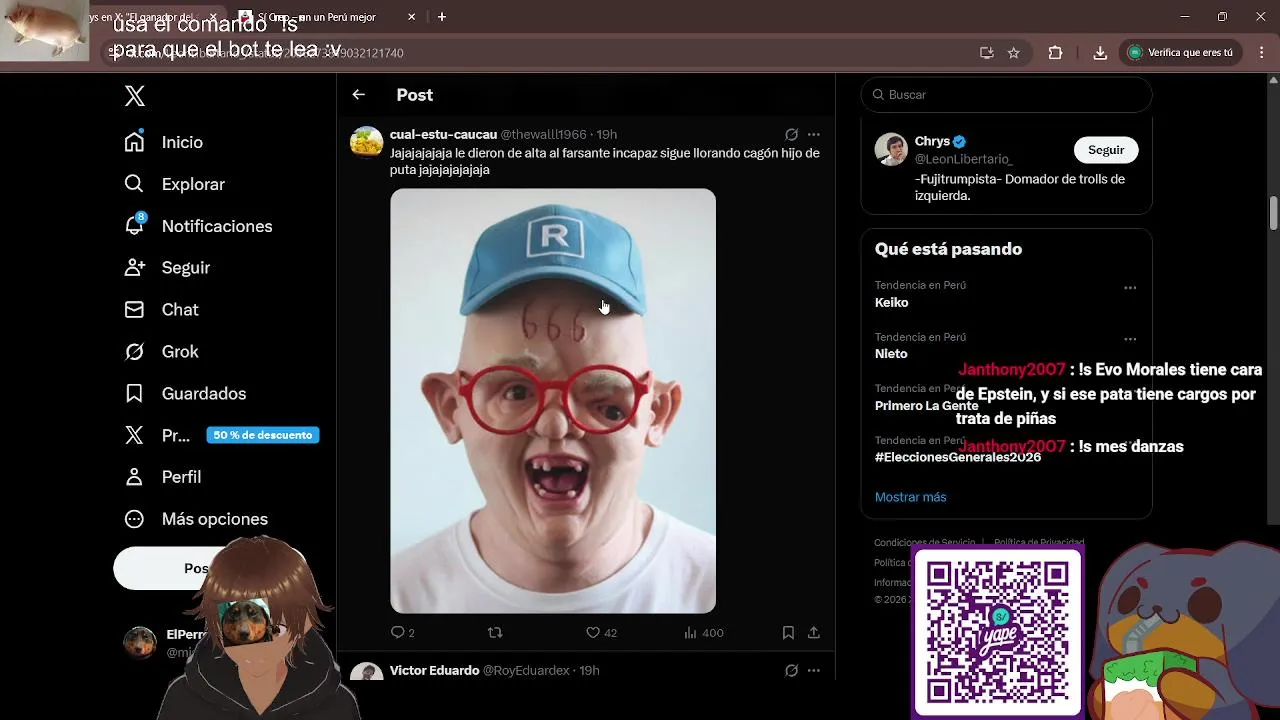
Task: Click the 'Verifica que eres tú' profile button
Action: [1181, 53]
